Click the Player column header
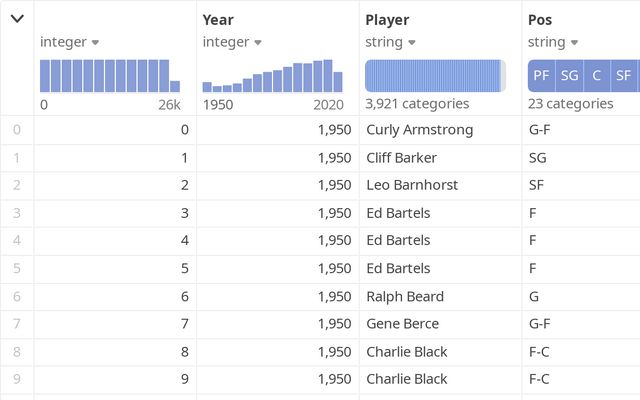 click(x=387, y=19)
